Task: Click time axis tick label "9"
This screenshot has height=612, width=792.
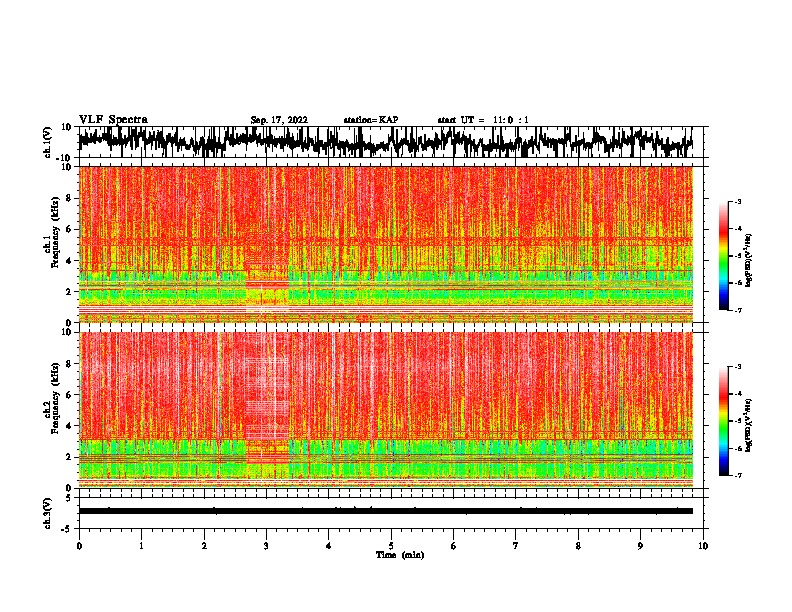Action: tap(640, 545)
